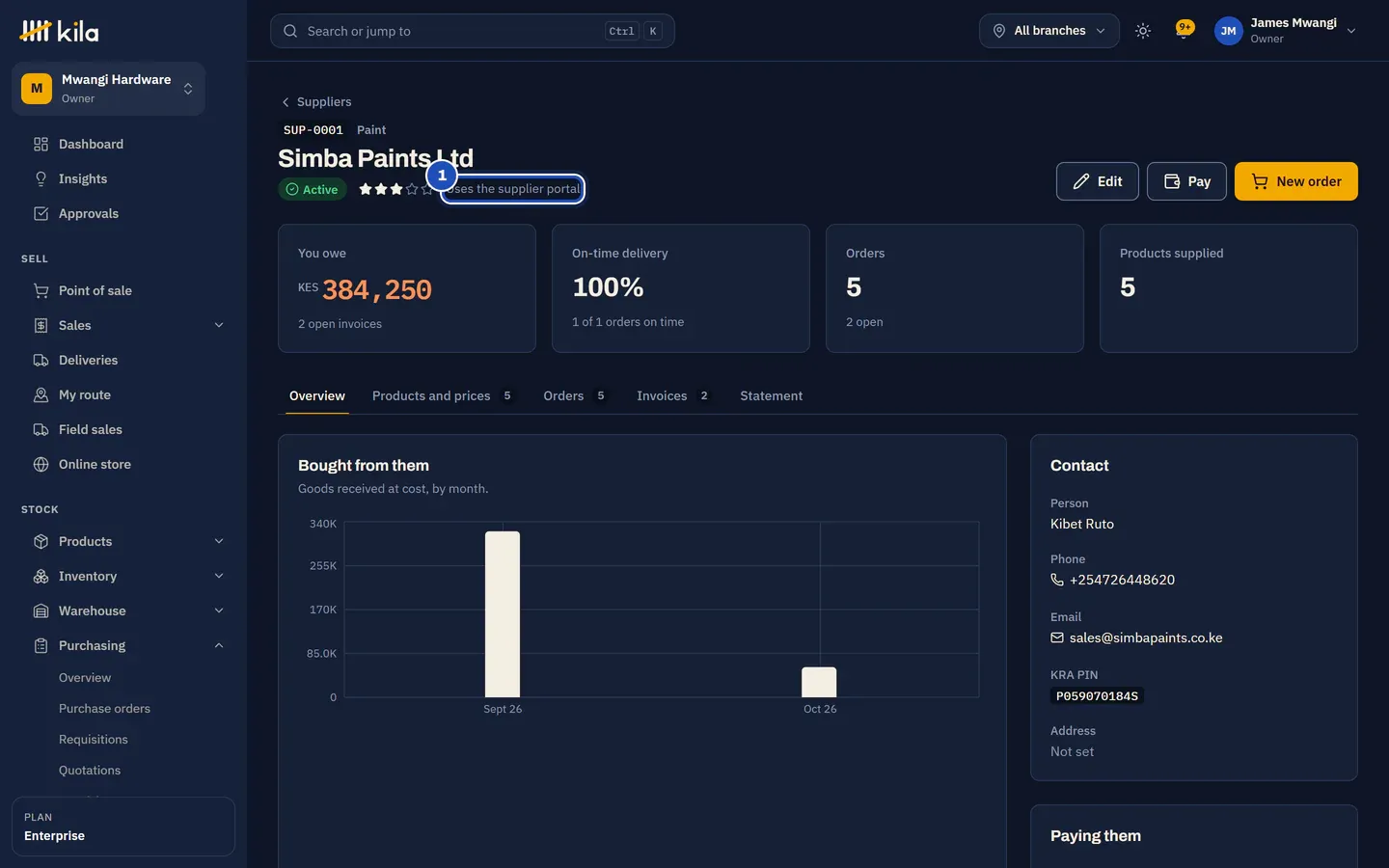The height and width of the screenshot is (868, 1389).
Task: Collapse the Purchasing section chevron
Action: pyautogui.click(x=219, y=645)
